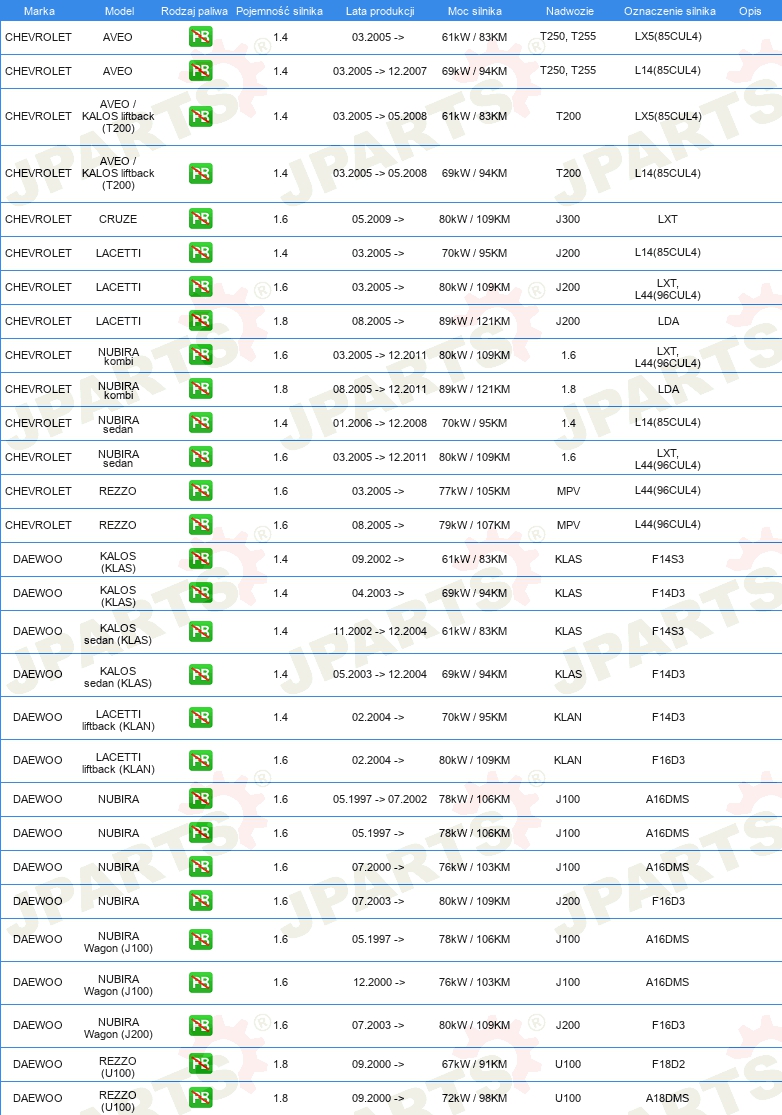Click the 70kW / 95KM cell in Chevrolet Lacetti row
The height and width of the screenshot is (1115, 782).
click(x=474, y=253)
